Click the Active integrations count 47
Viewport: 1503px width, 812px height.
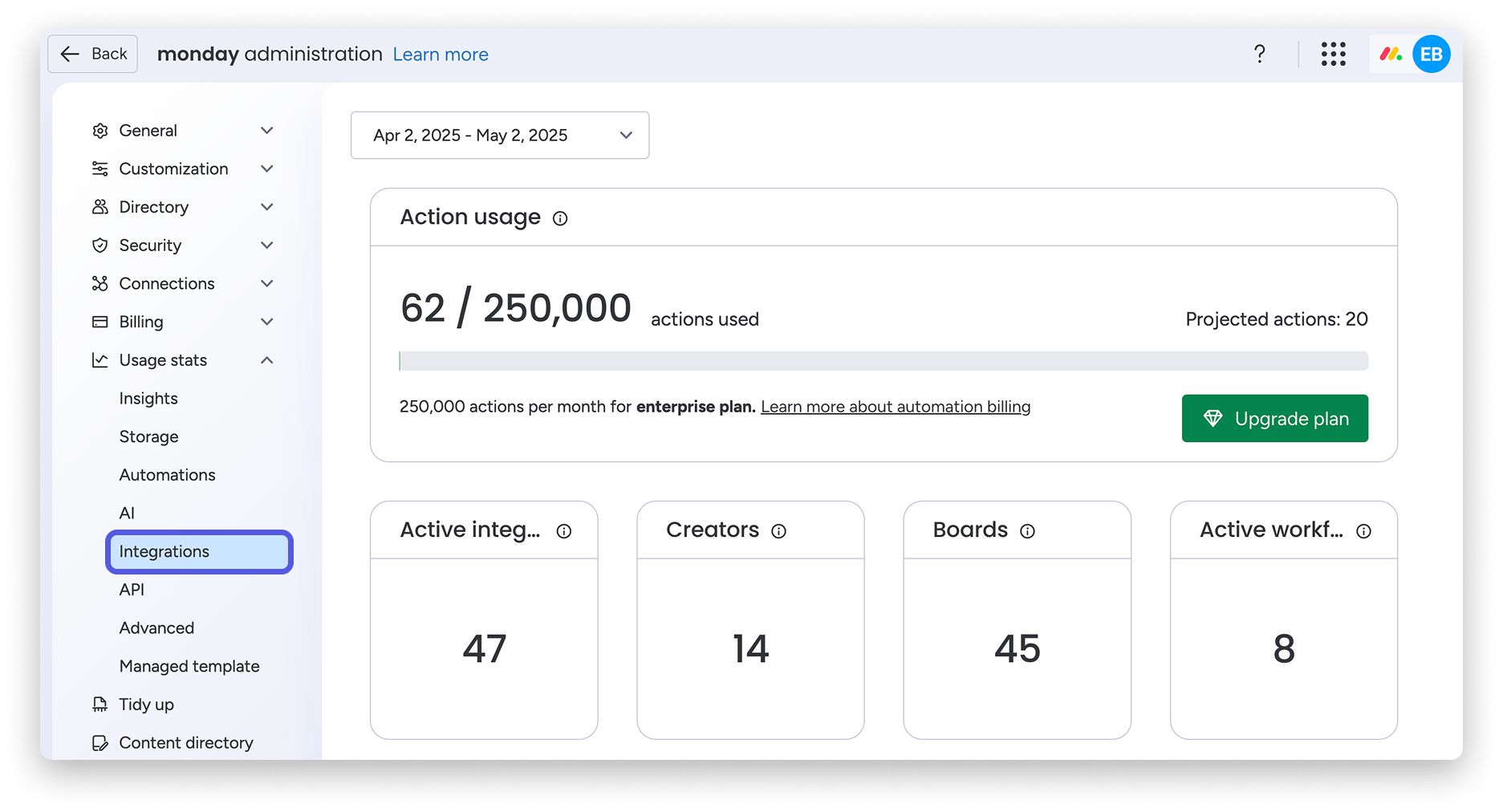[x=485, y=648]
